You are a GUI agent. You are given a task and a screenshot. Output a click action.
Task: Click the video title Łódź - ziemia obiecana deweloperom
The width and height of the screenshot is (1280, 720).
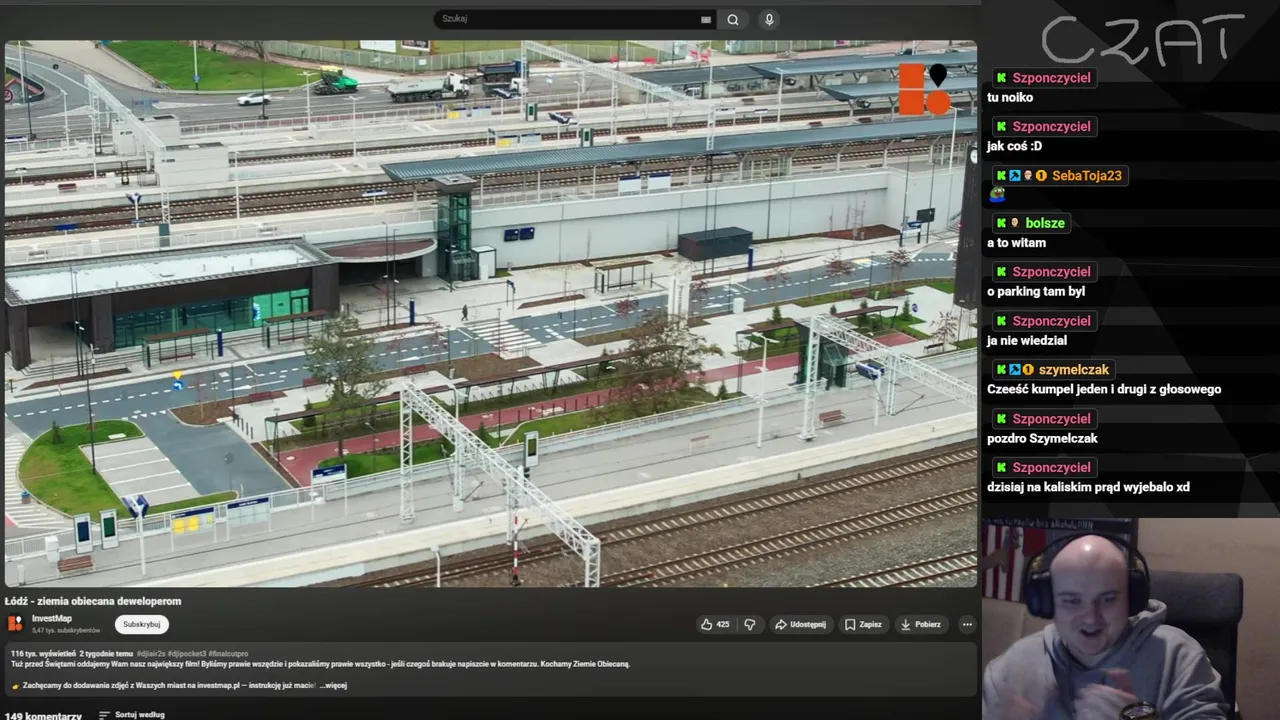[x=93, y=601]
